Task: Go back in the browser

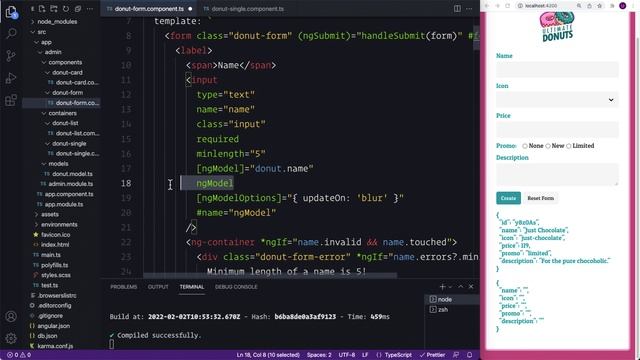Action: [x=487, y=6]
